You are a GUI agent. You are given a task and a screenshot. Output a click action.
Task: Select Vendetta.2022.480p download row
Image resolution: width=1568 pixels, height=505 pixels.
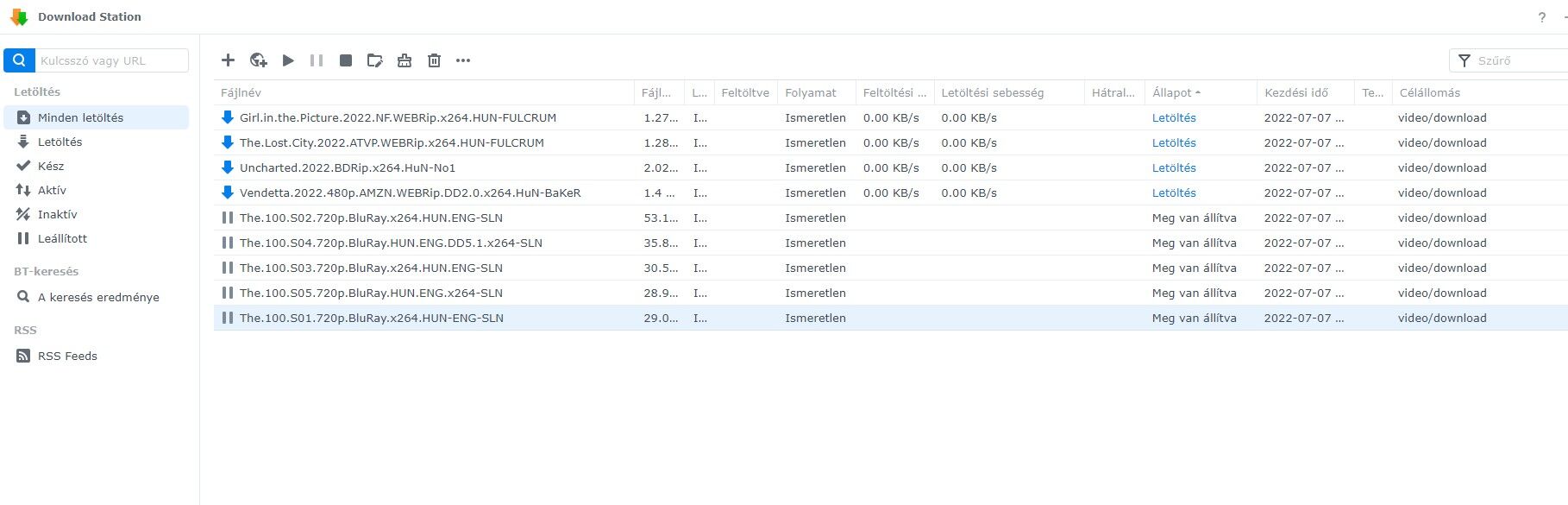click(x=891, y=193)
